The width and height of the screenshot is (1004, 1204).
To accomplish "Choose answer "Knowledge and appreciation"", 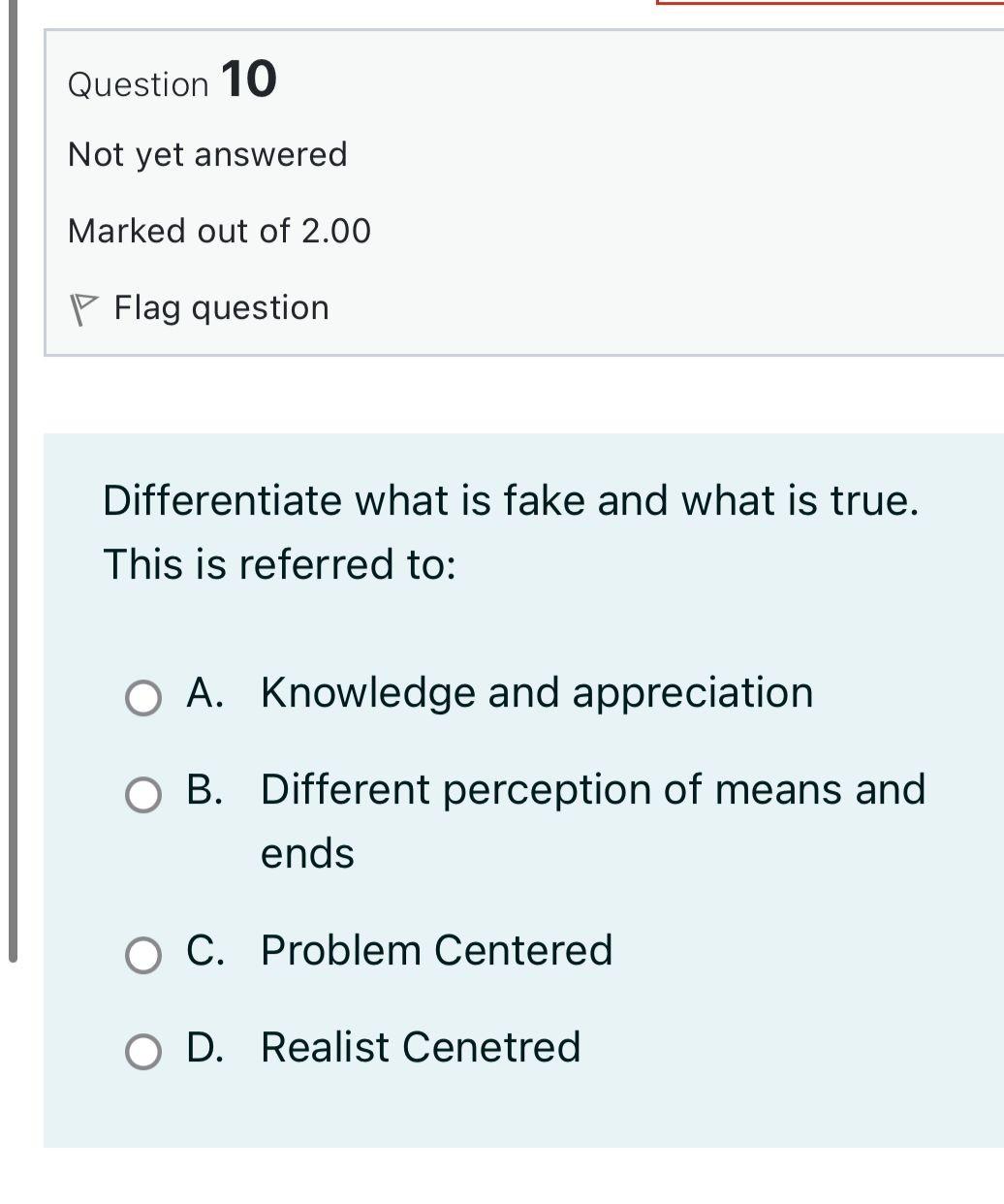I will 537,692.
